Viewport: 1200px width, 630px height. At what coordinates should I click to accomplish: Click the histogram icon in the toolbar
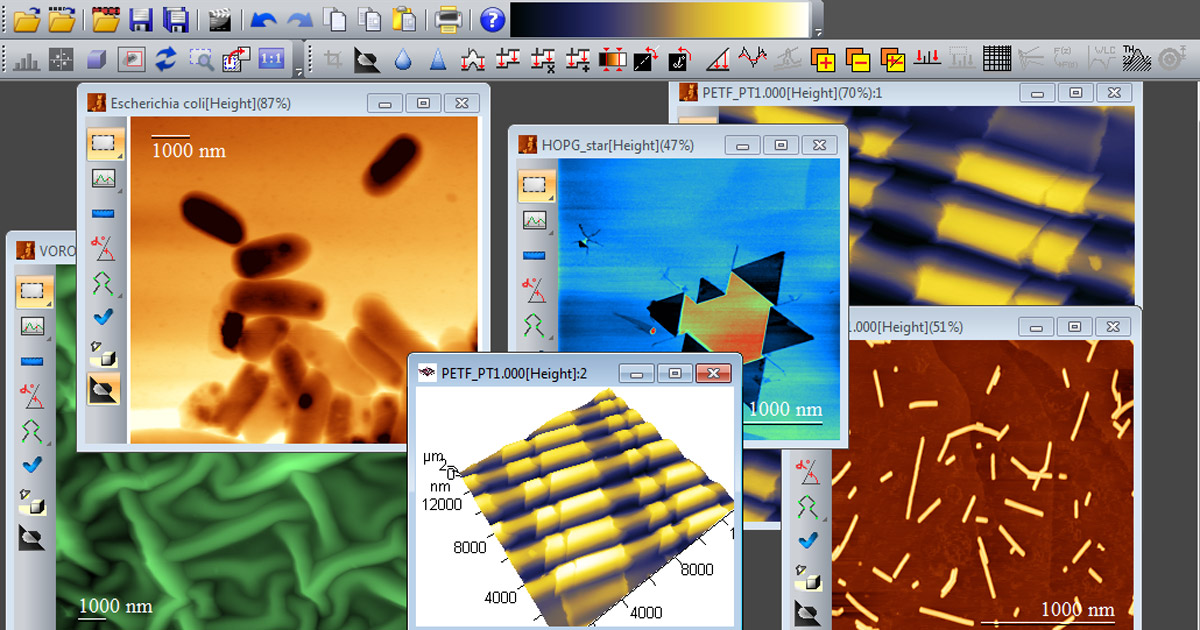tap(27, 60)
